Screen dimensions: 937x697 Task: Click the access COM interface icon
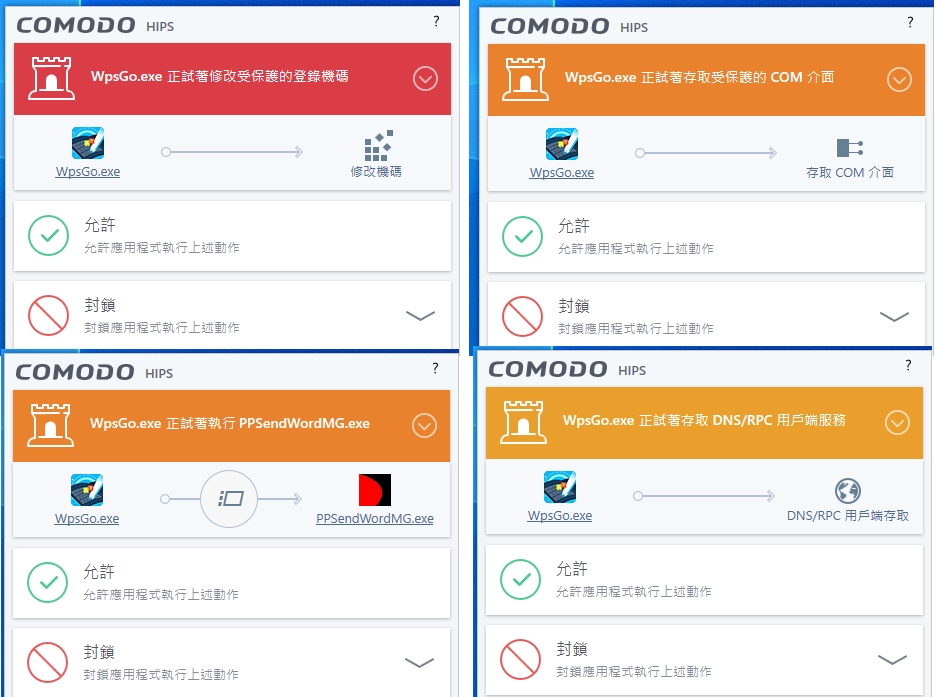point(849,147)
